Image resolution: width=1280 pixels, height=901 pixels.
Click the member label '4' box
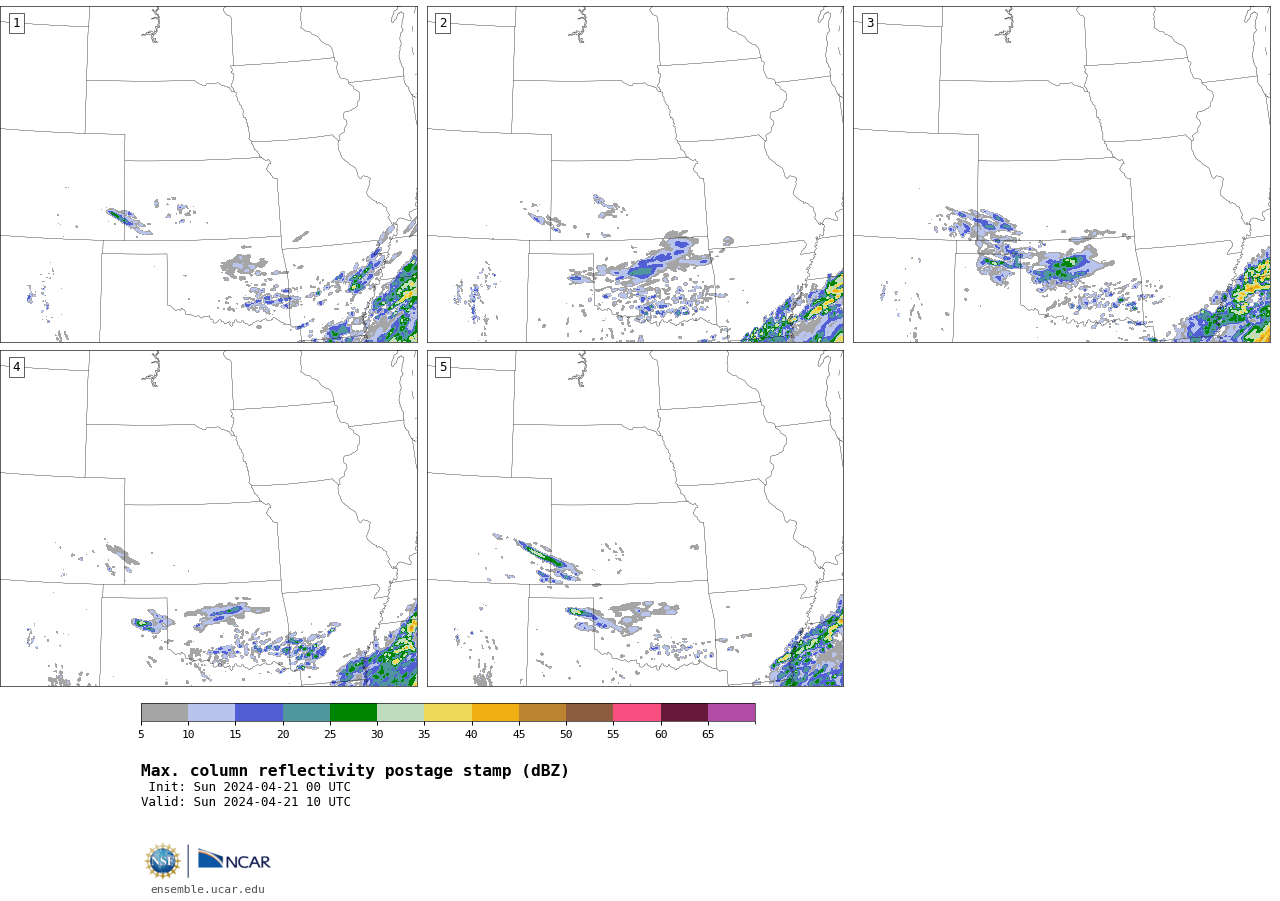click(16, 367)
